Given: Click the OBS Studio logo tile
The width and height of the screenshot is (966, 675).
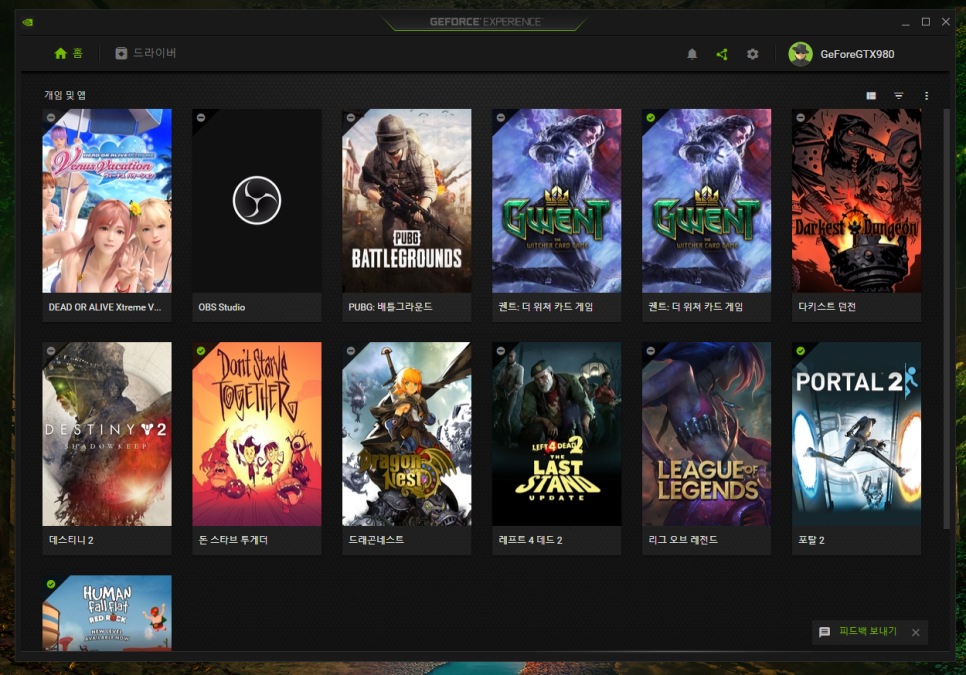Looking at the screenshot, I should (x=257, y=201).
